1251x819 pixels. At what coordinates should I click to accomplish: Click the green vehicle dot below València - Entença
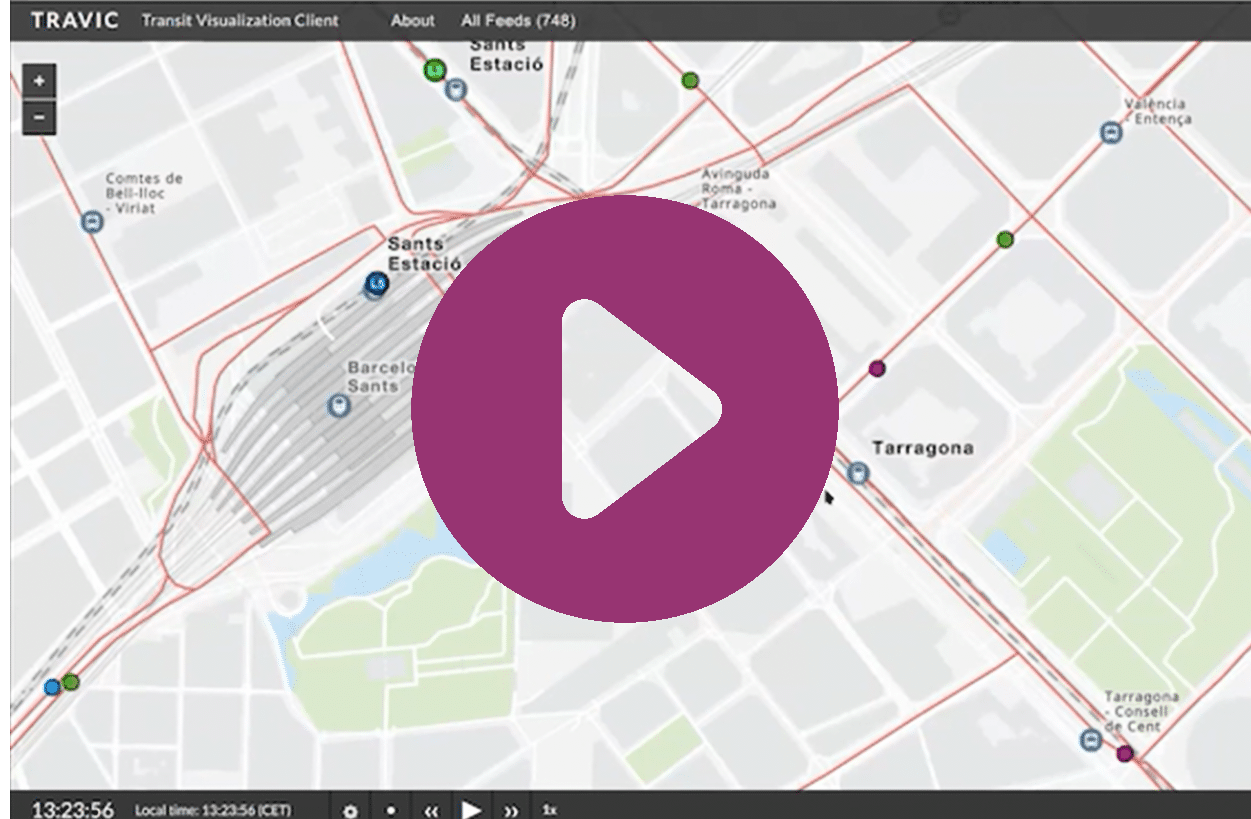click(1005, 239)
